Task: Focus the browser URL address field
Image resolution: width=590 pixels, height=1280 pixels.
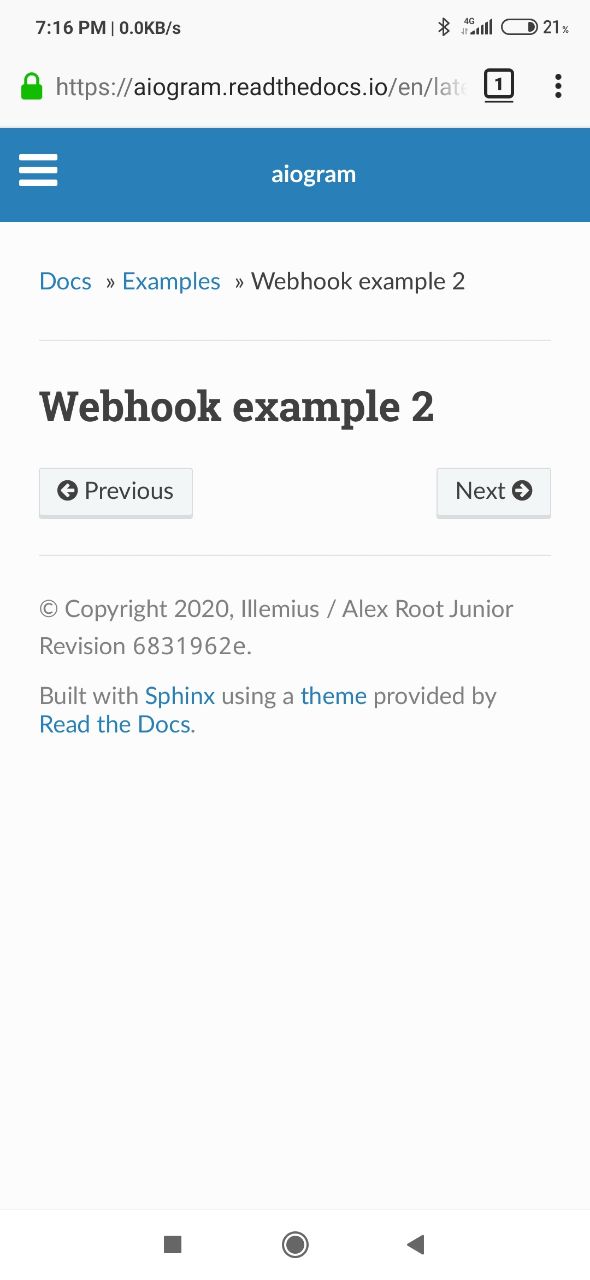Action: tap(261, 86)
